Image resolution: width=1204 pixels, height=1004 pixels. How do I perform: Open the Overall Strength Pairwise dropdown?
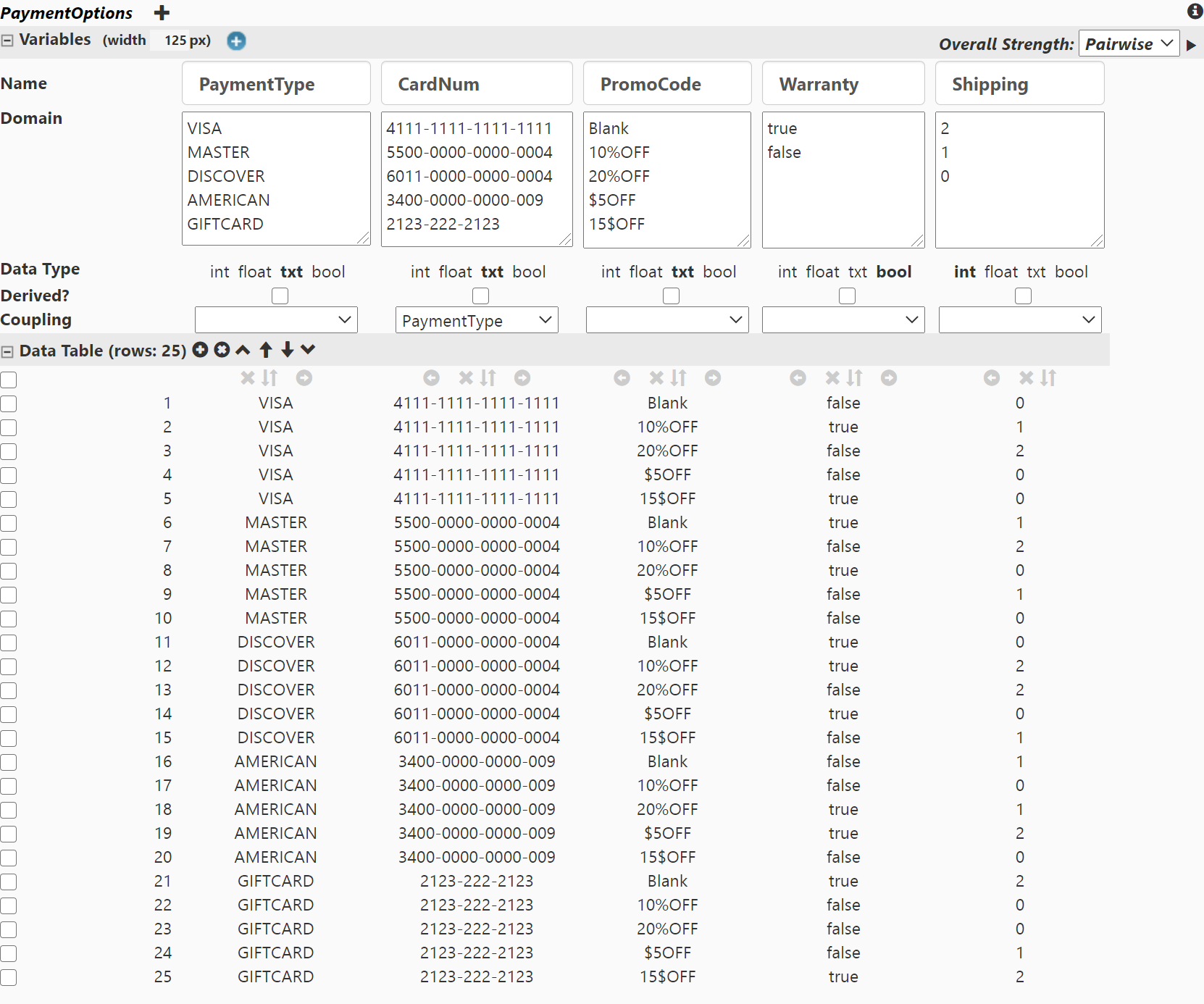point(1128,43)
